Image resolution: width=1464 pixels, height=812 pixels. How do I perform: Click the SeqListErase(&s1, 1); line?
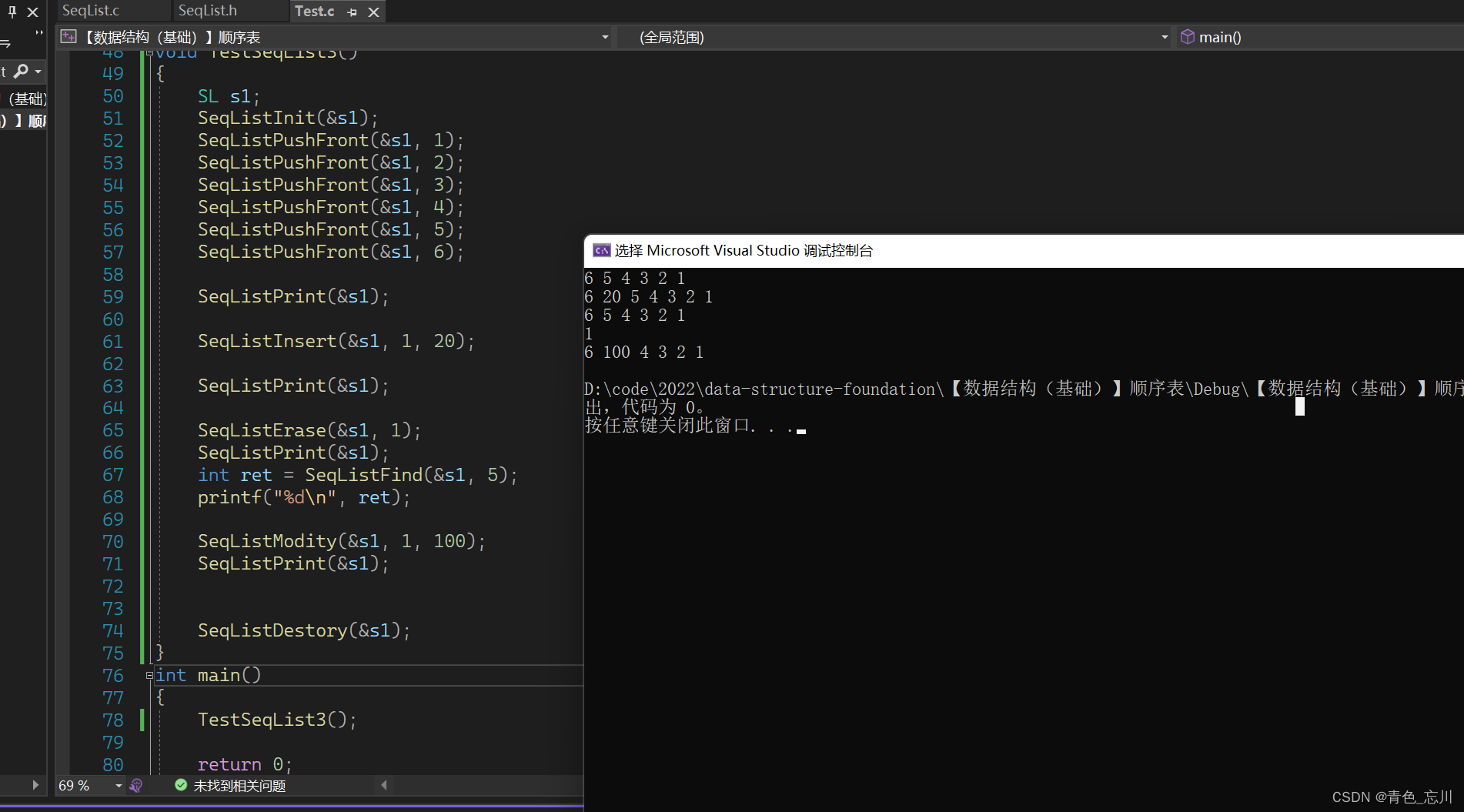309,430
